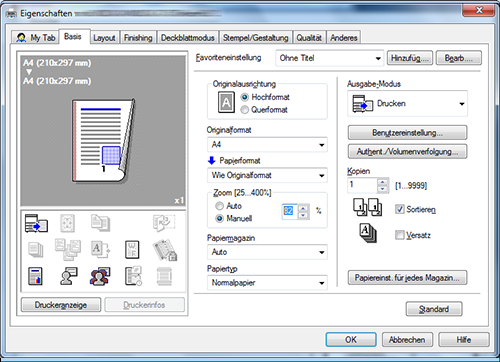Viewport: 500px width, 362px height.
Task: Switch to the Layout tab
Action: 104,38
